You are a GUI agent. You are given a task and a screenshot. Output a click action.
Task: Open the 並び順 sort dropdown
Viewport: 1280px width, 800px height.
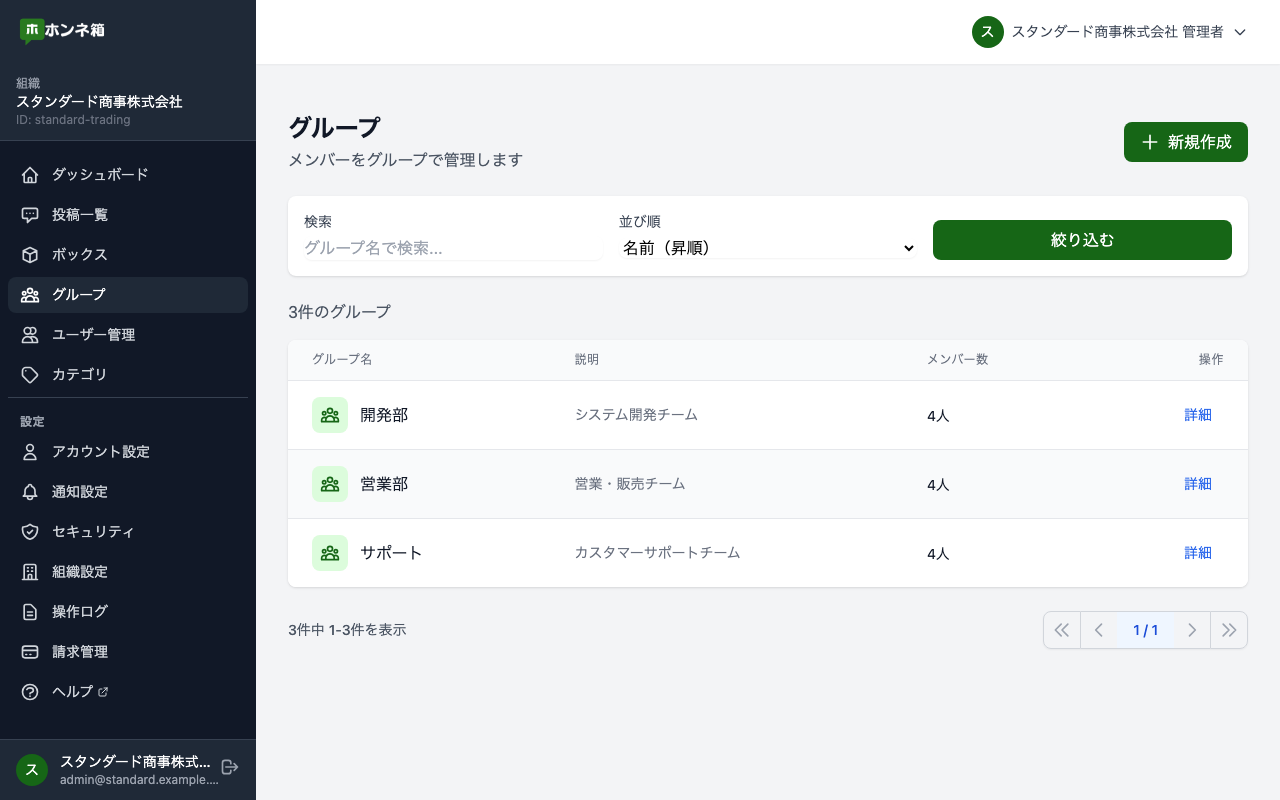(767, 248)
